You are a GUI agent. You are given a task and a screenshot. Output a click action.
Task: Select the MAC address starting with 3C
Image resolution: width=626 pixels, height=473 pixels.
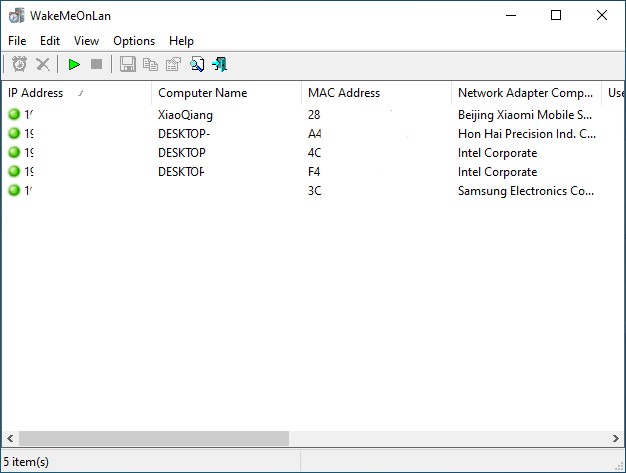[x=315, y=191]
